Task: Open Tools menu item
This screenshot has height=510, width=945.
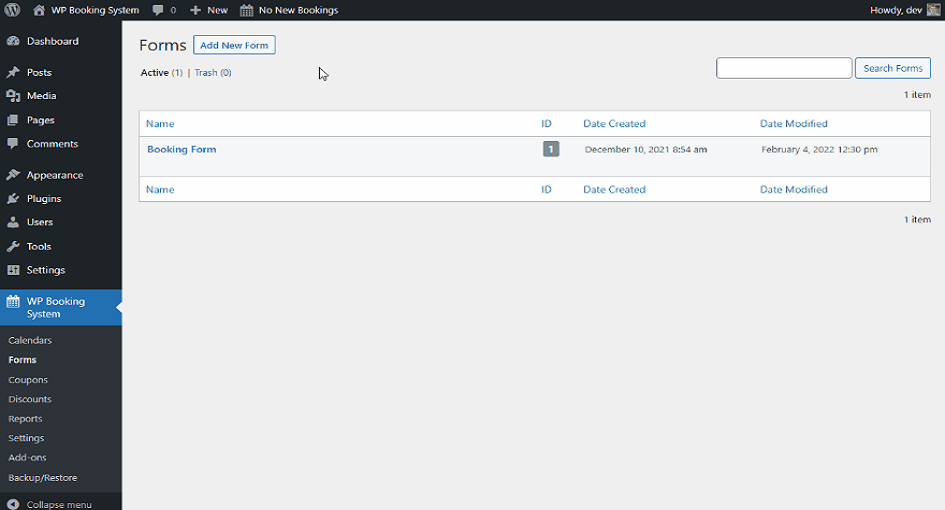Action: click(39, 246)
